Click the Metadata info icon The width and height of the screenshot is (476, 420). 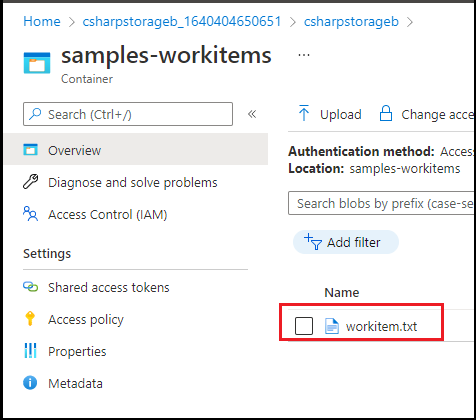(30, 383)
